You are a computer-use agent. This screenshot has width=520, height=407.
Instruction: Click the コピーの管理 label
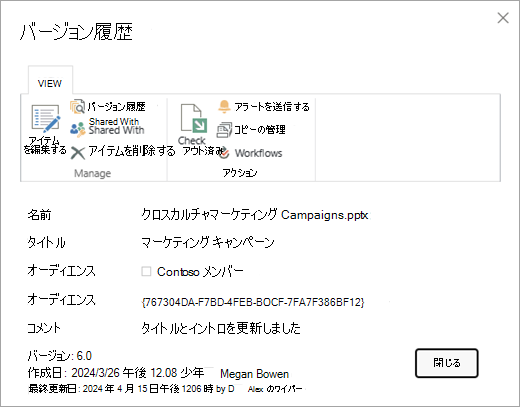click(260, 130)
